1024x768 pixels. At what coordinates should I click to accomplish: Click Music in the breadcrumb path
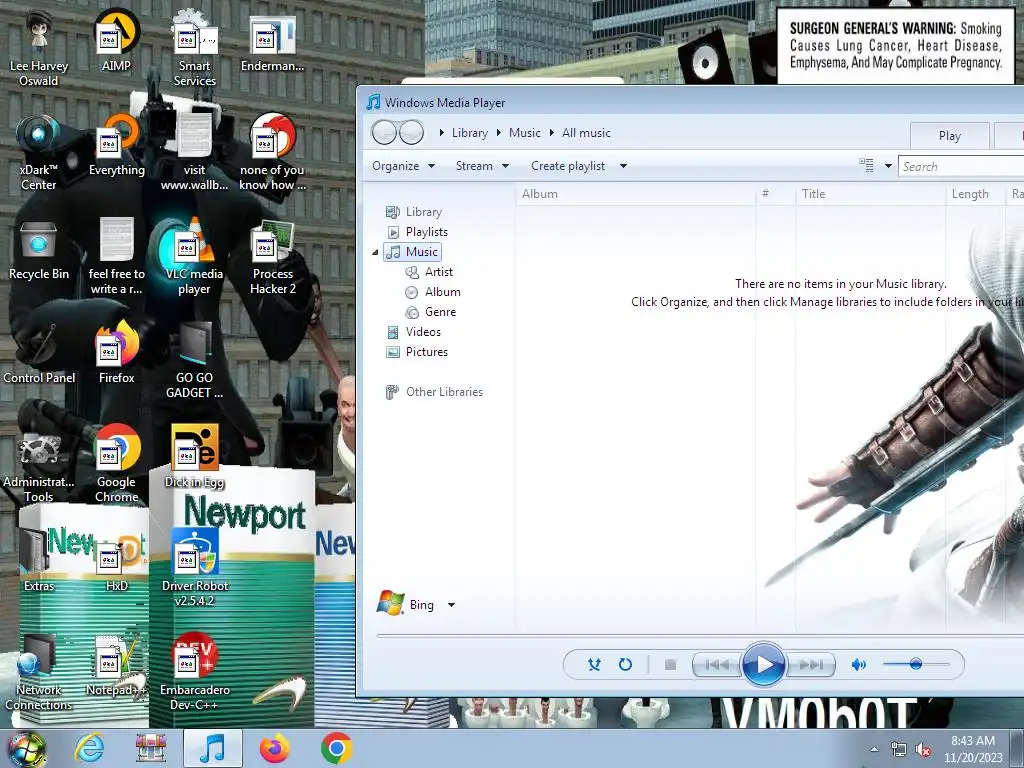(x=524, y=133)
